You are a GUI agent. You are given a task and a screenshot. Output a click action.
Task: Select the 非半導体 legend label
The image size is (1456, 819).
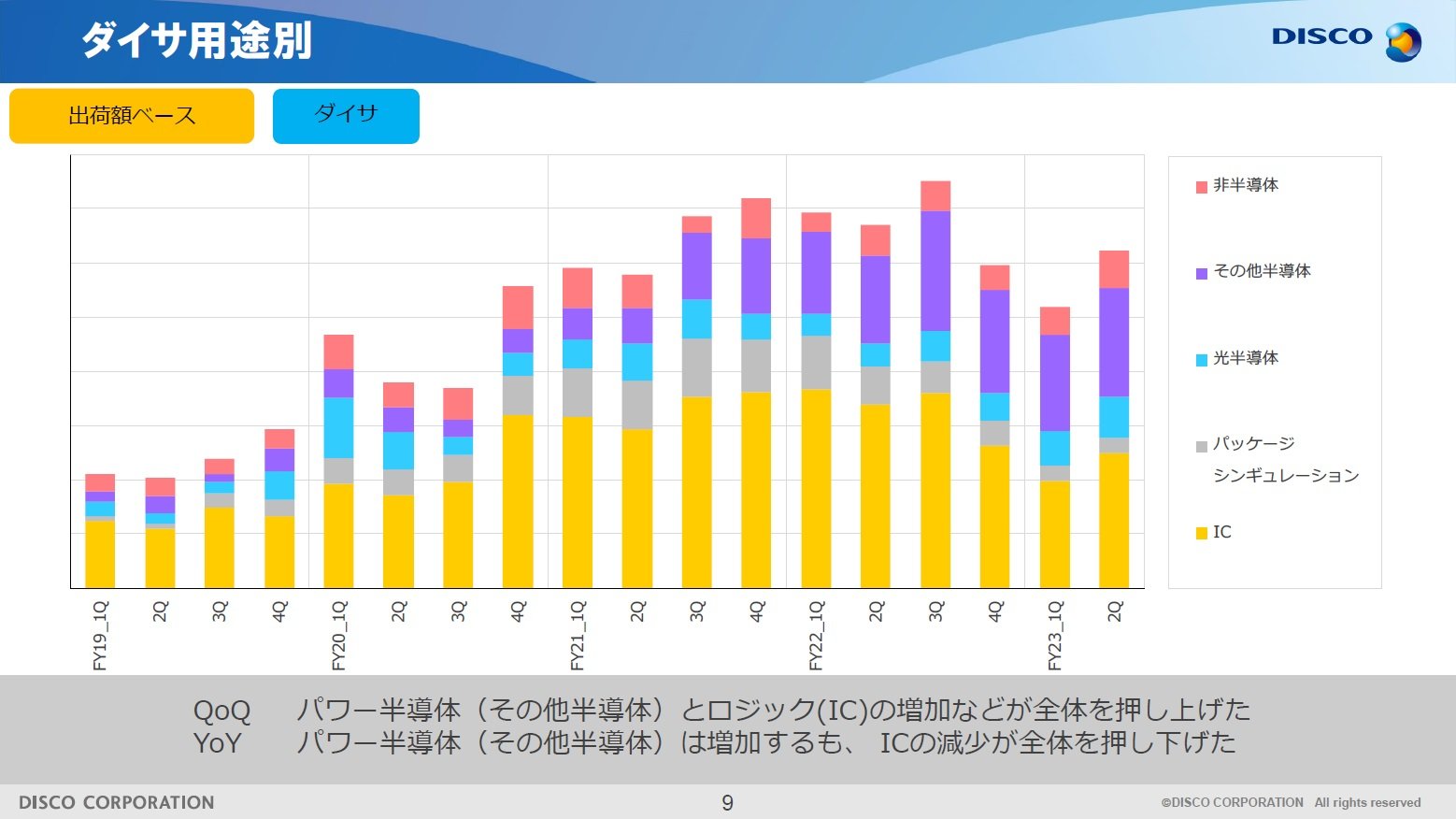(x=1246, y=185)
